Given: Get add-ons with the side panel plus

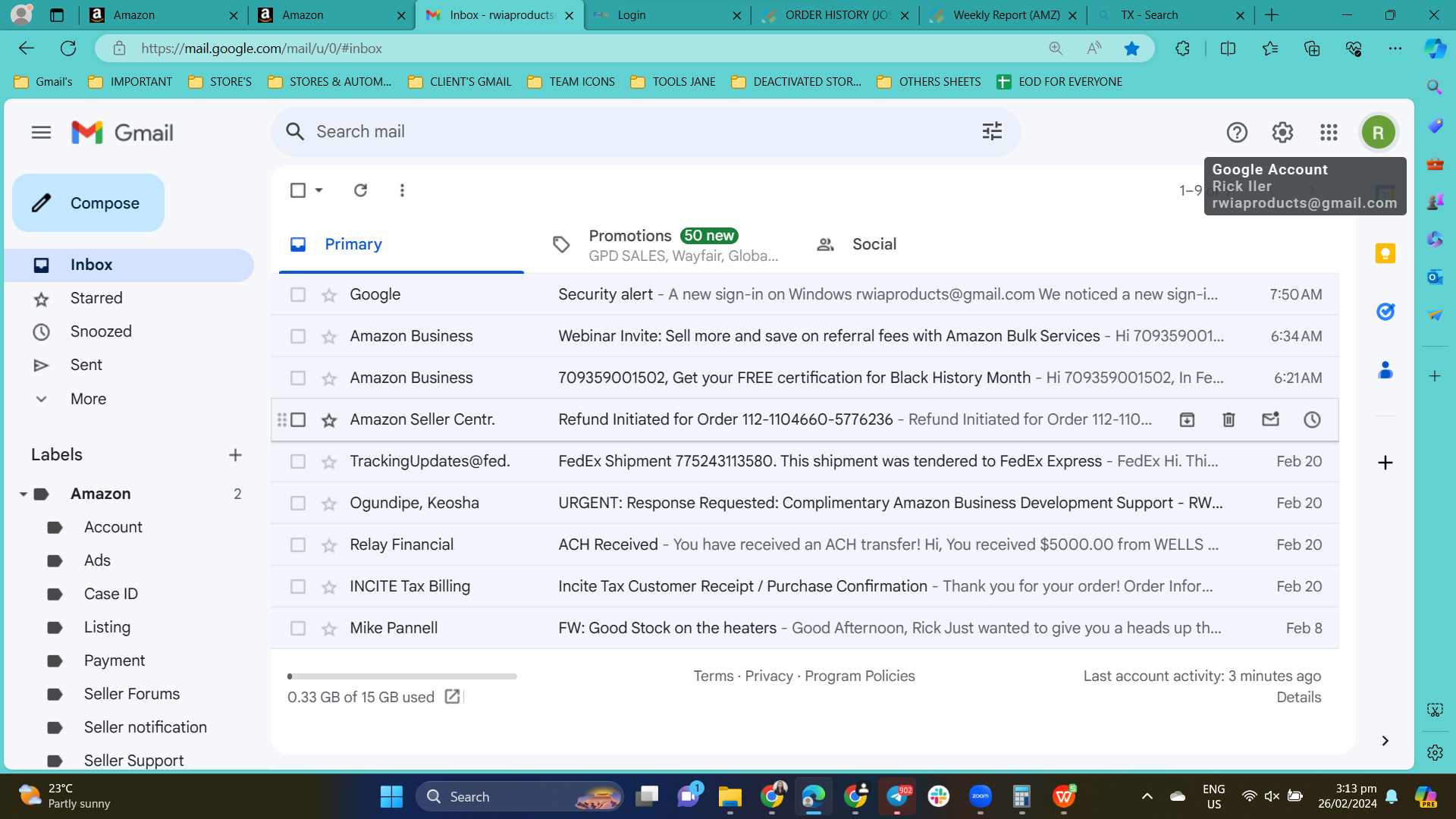Looking at the screenshot, I should [x=1385, y=463].
